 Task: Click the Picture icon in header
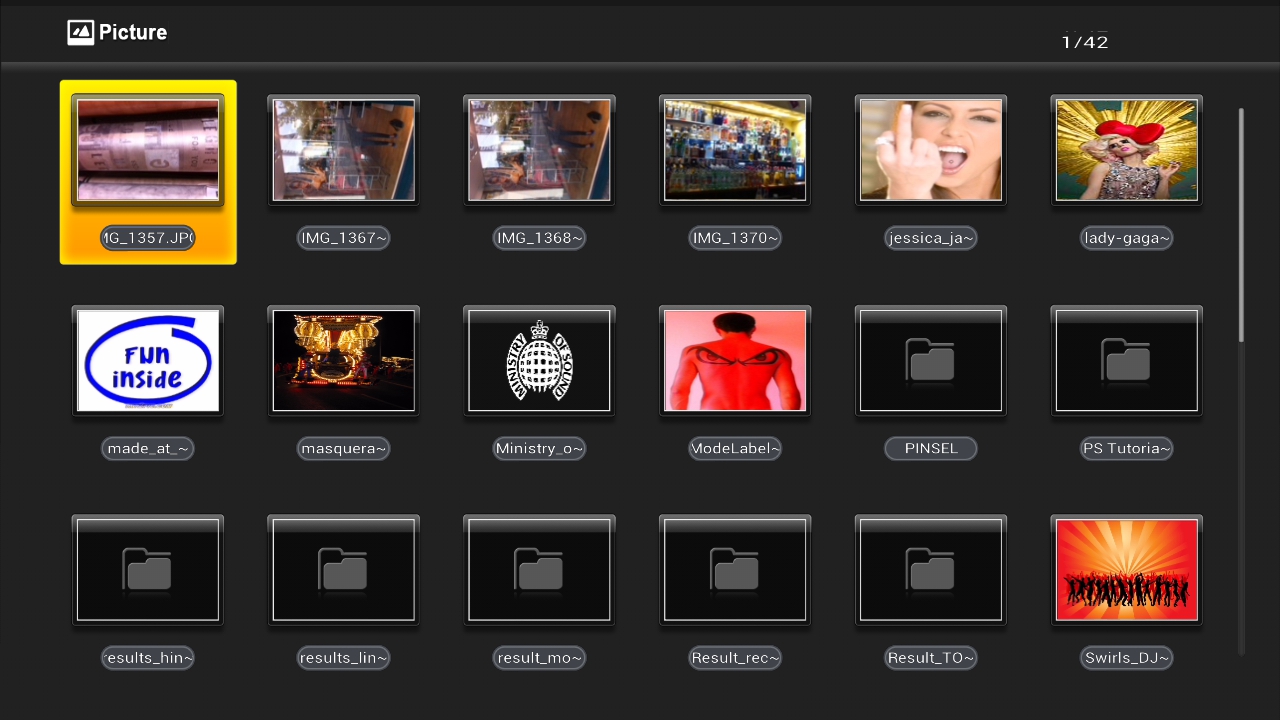point(80,33)
